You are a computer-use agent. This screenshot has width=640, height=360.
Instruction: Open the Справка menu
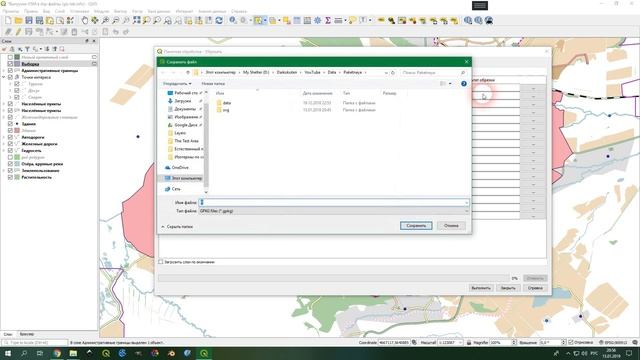pos(239,11)
